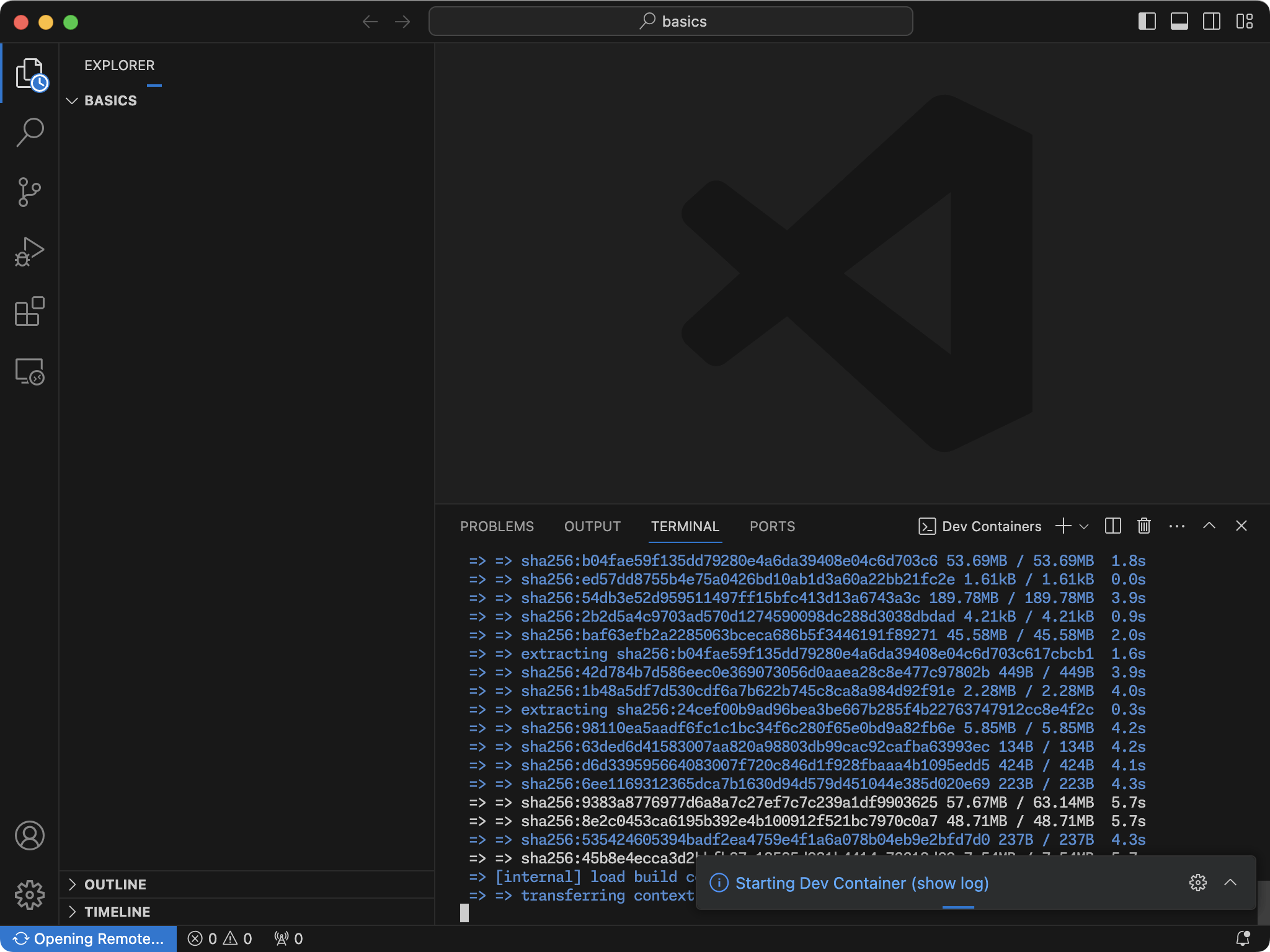Click the sha256:baf63efb 45.58MB terminal line
Image resolution: width=1270 pixels, height=952 pixels.
[807, 635]
